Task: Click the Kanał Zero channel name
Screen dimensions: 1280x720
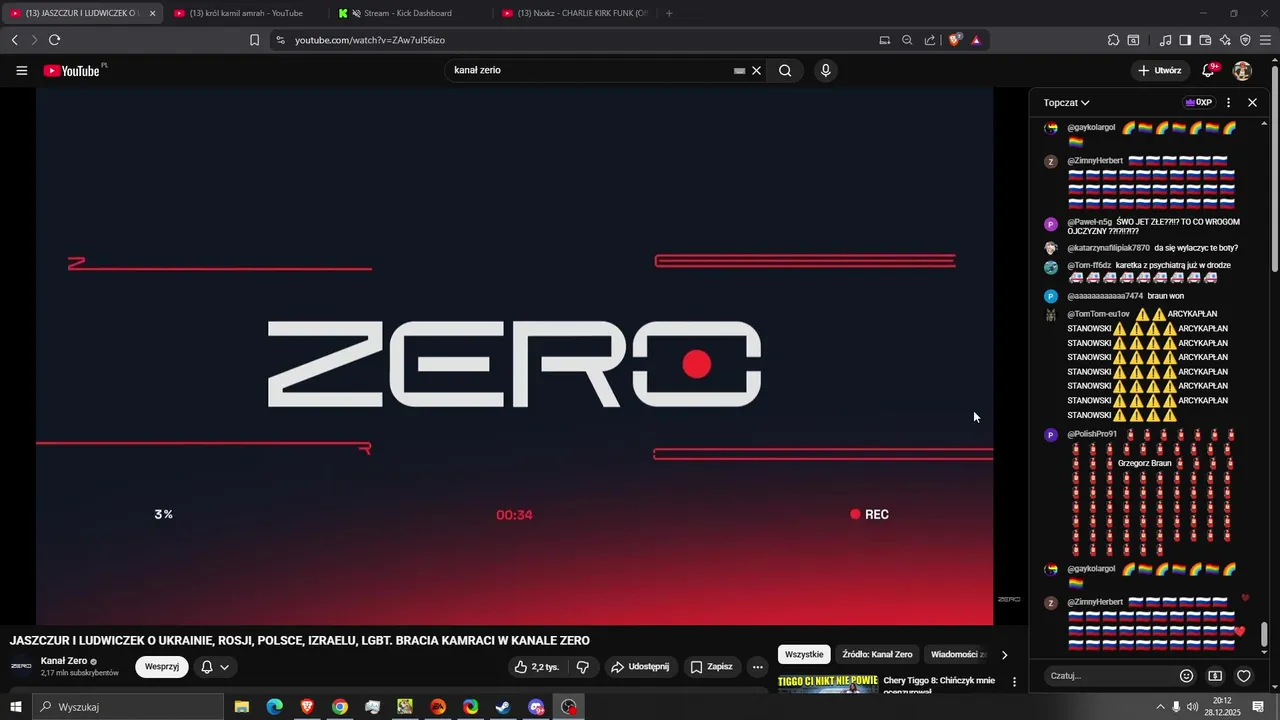Action: tap(63, 661)
